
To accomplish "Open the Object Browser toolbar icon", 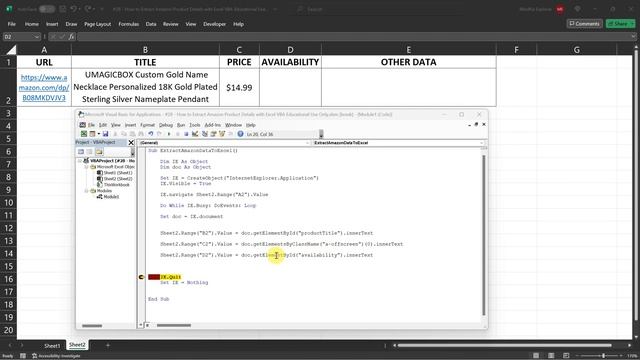I will (222, 134).
